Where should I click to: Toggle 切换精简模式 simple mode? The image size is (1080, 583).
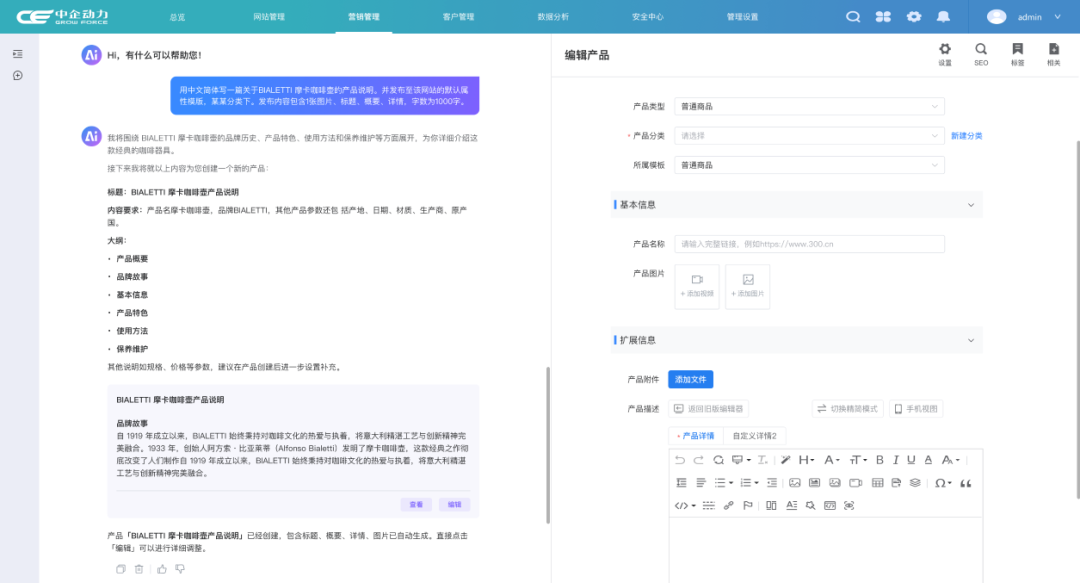tap(847, 409)
